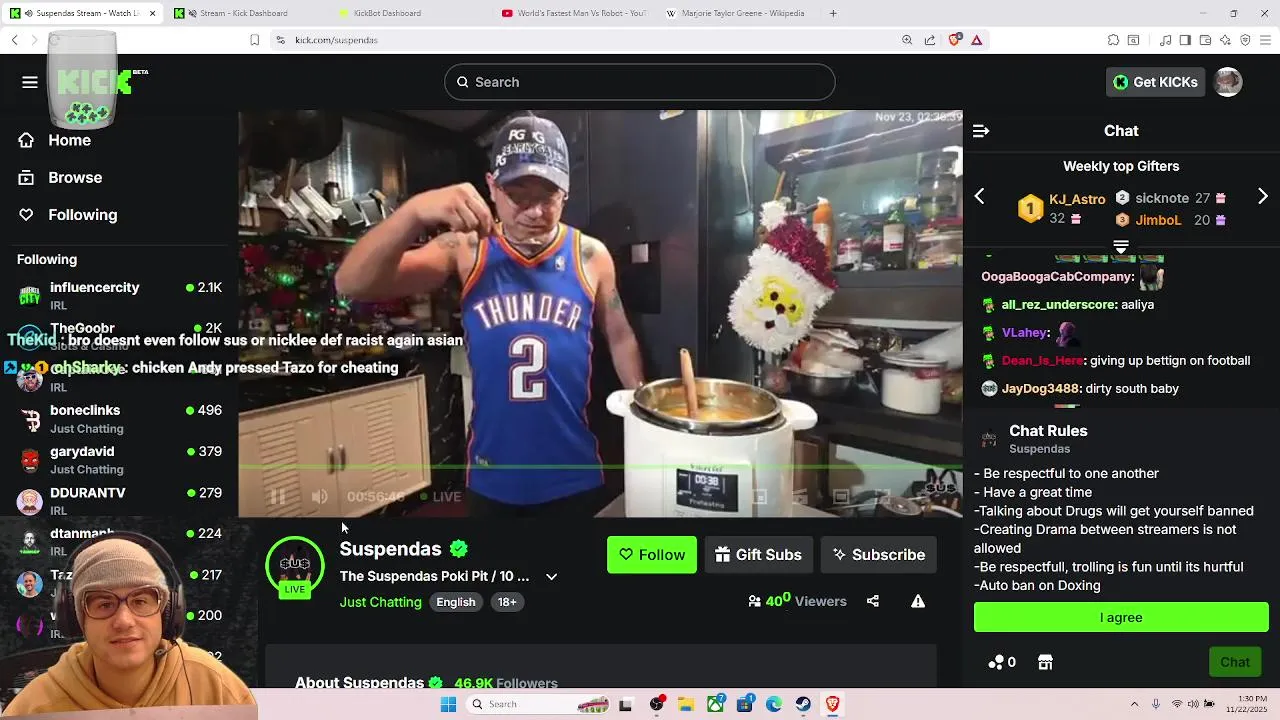Open the Kick hamburger sidebar menu

pyautogui.click(x=30, y=82)
